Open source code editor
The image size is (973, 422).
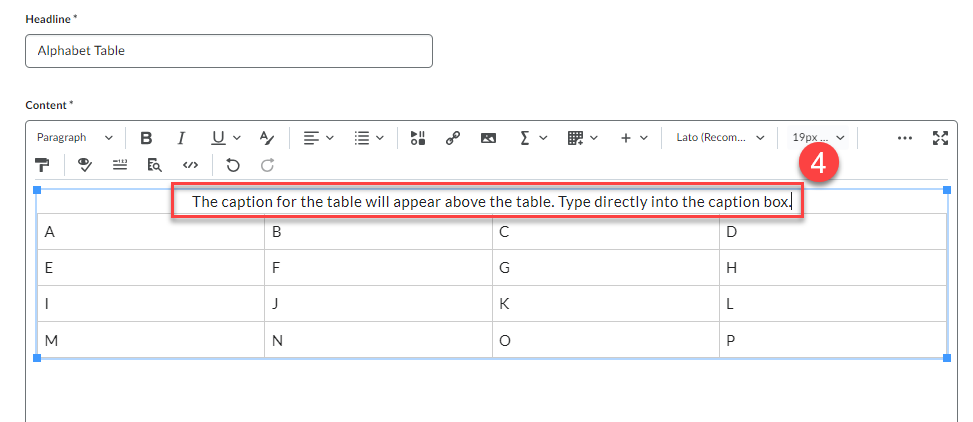click(x=190, y=165)
